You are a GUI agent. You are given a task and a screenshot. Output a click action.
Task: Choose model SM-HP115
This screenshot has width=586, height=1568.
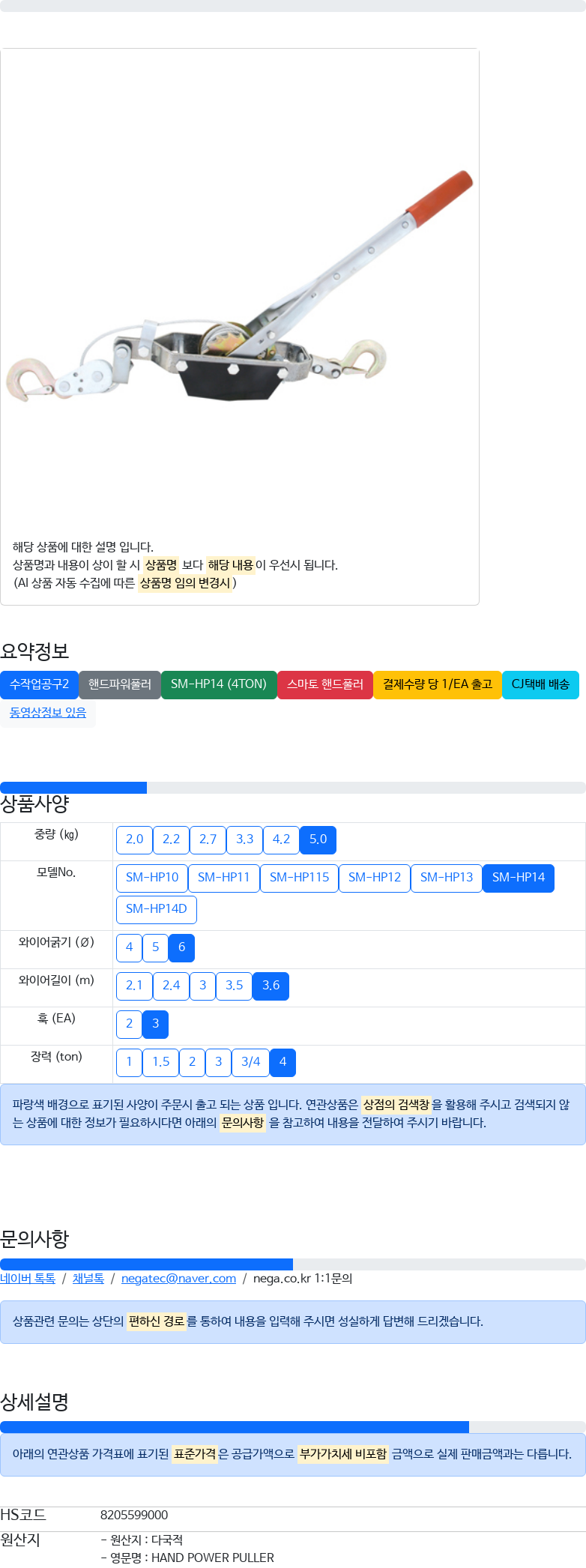[299, 878]
